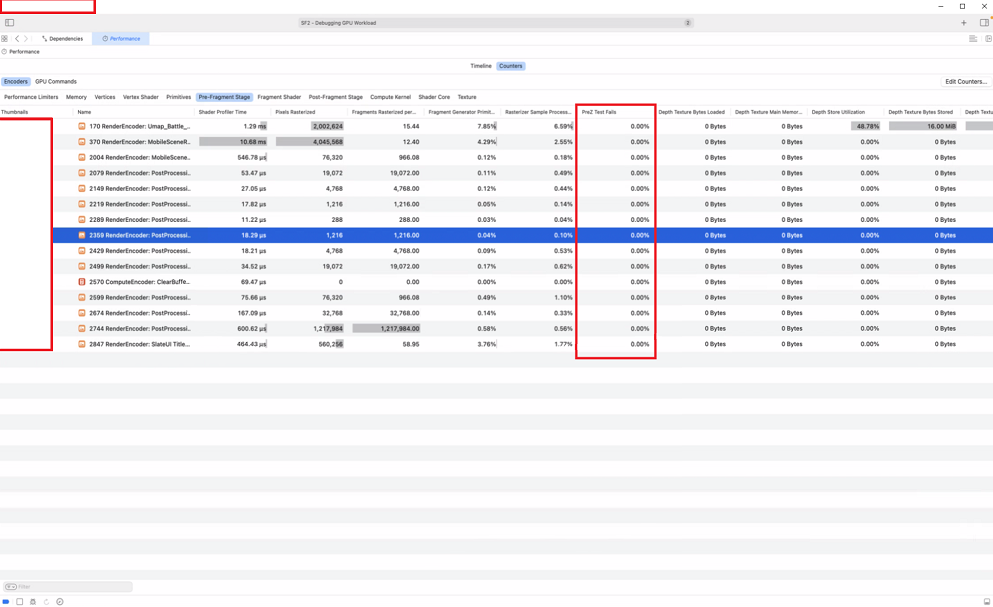Toggle the right inspector panel icon
This screenshot has height=607, width=993.
(x=984, y=22)
